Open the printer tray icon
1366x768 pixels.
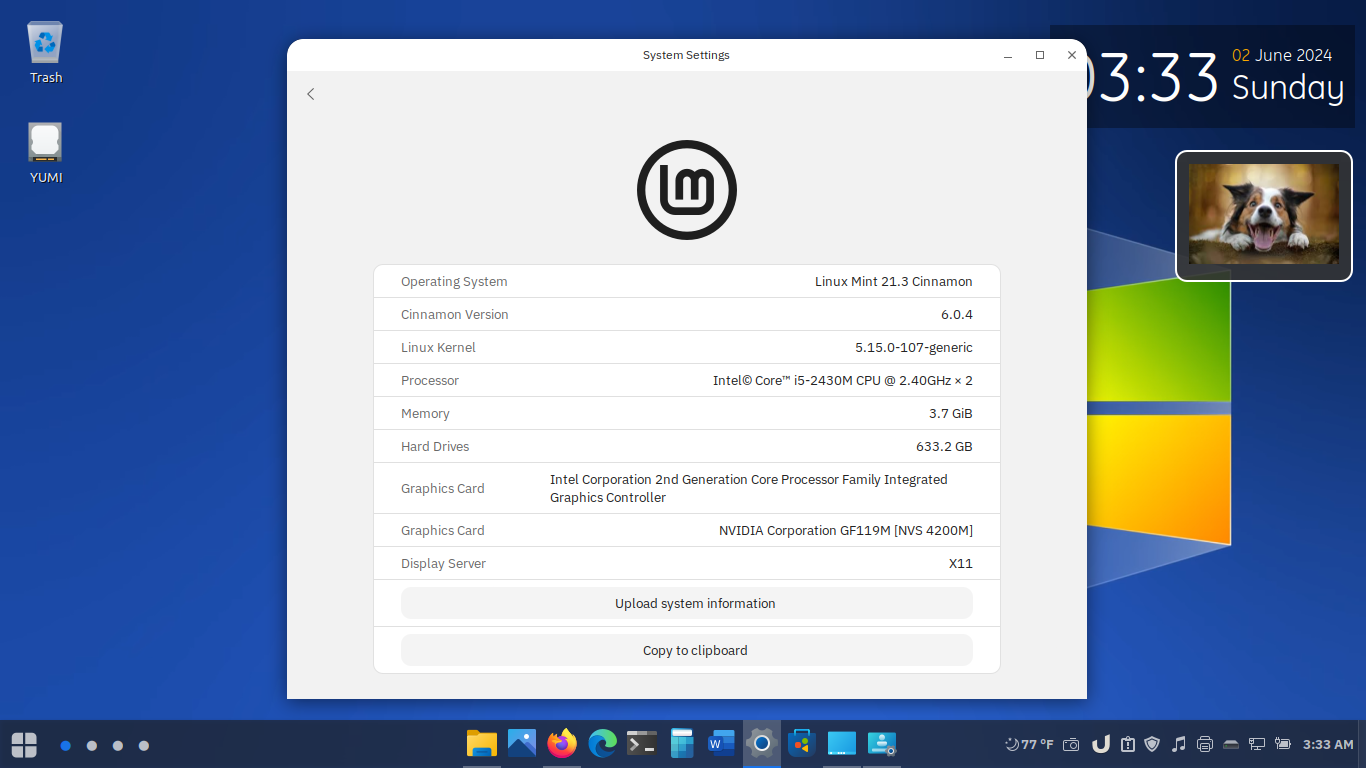1205,744
